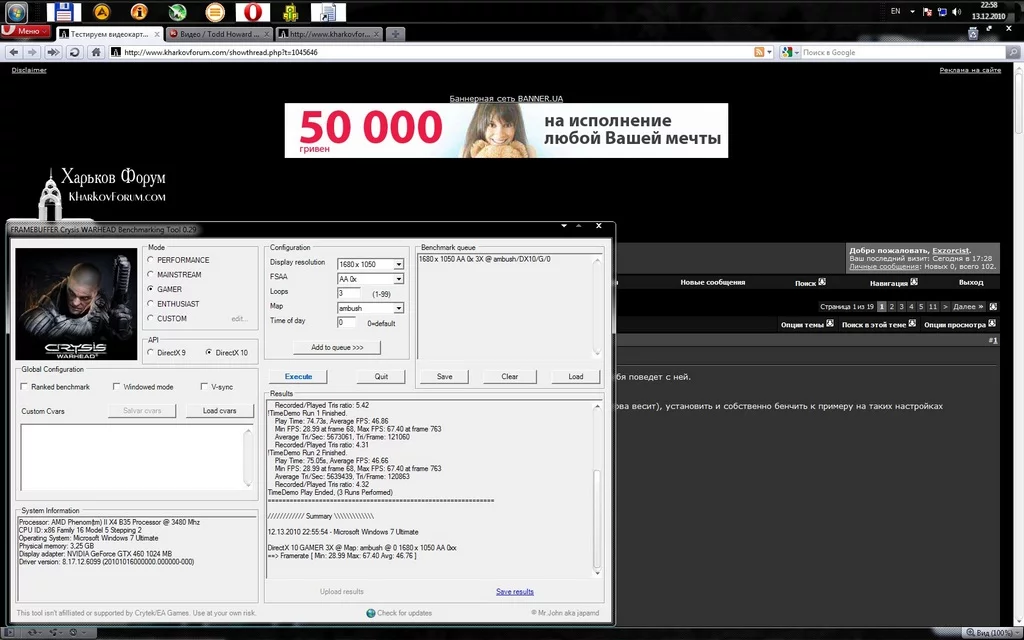
Task: Click the queue Save button
Action: coord(445,377)
